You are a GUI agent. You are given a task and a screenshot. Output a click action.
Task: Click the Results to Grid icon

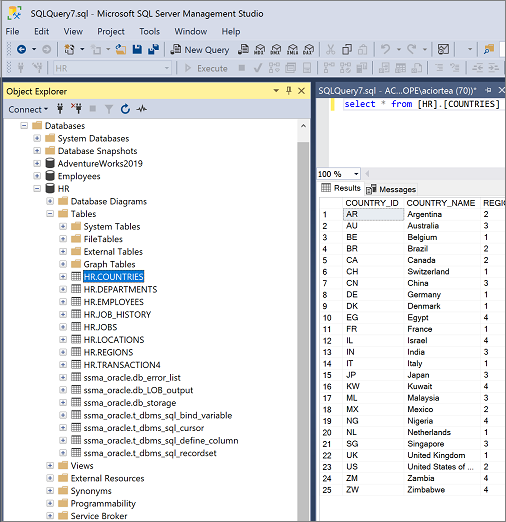(x=400, y=68)
